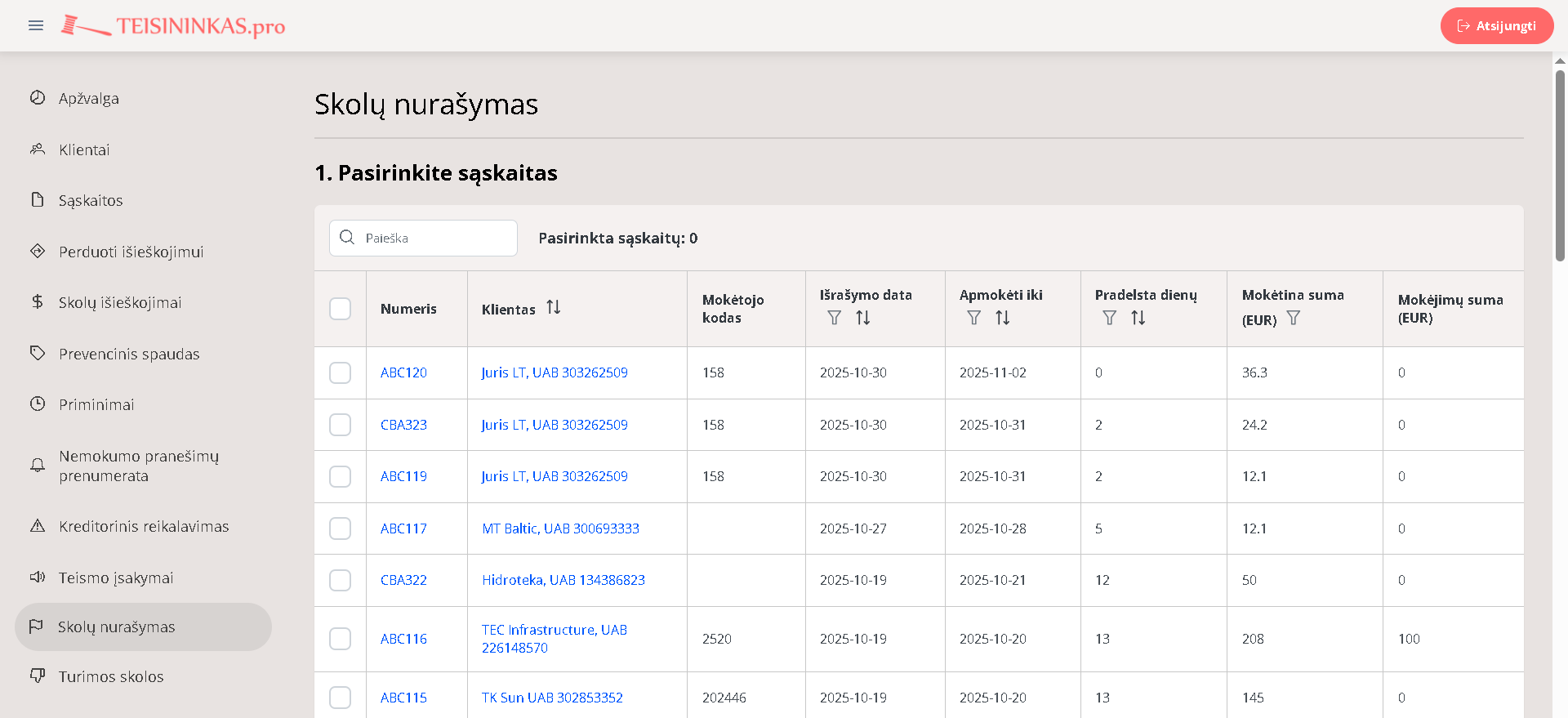Select the ABC119 invoice checkbox
The width and height of the screenshot is (1568, 718).
click(x=341, y=476)
